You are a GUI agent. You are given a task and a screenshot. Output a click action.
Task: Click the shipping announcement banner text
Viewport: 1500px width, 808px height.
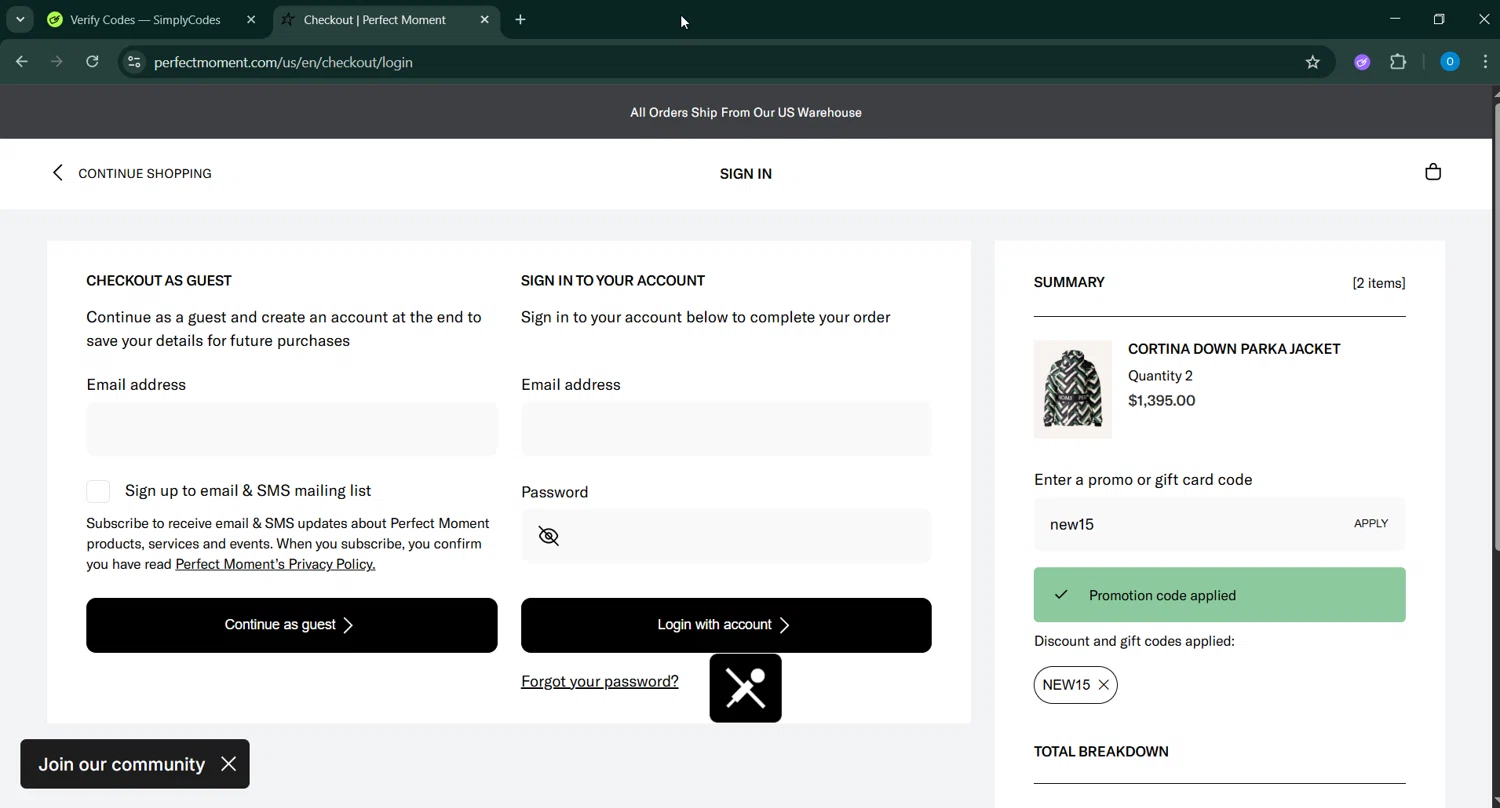pyautogui.click(x=746, y=112)
